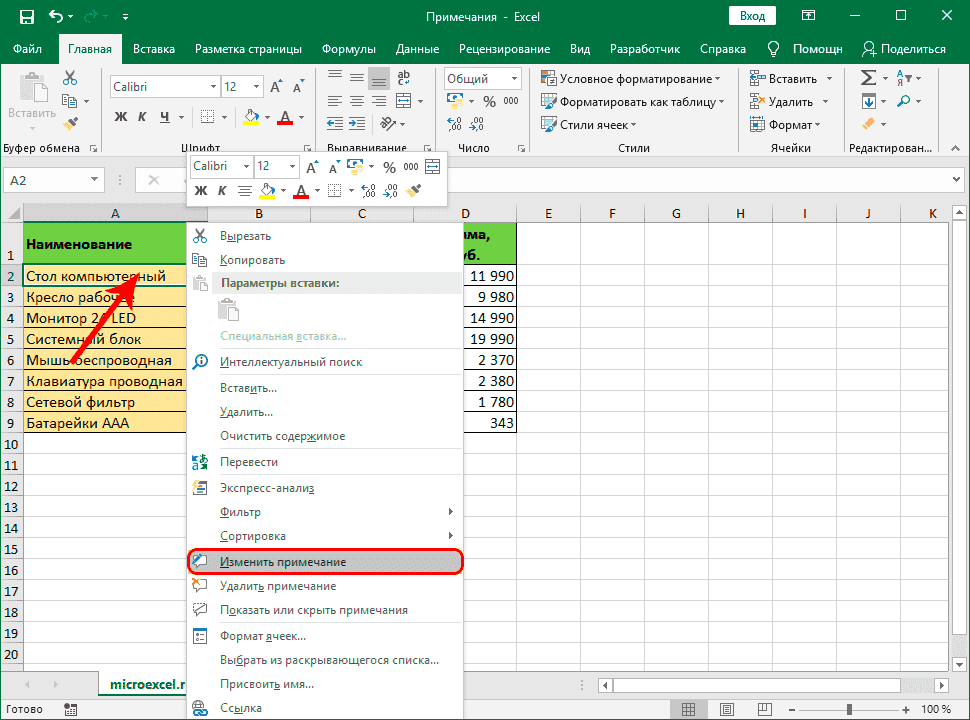Screen dimensions: 970x720
Task: Click the AutoSum sigma icon
Action: [868, 78]
